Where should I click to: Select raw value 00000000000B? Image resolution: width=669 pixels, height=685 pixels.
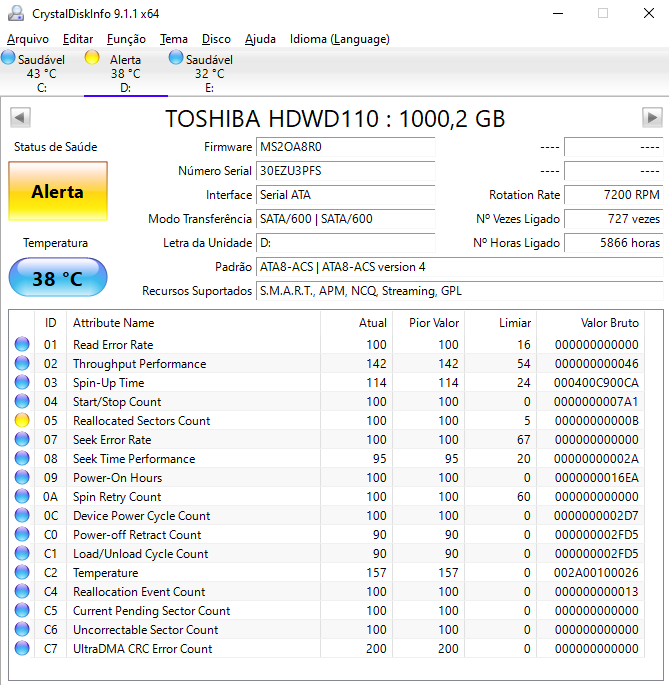tap(596, 421)
